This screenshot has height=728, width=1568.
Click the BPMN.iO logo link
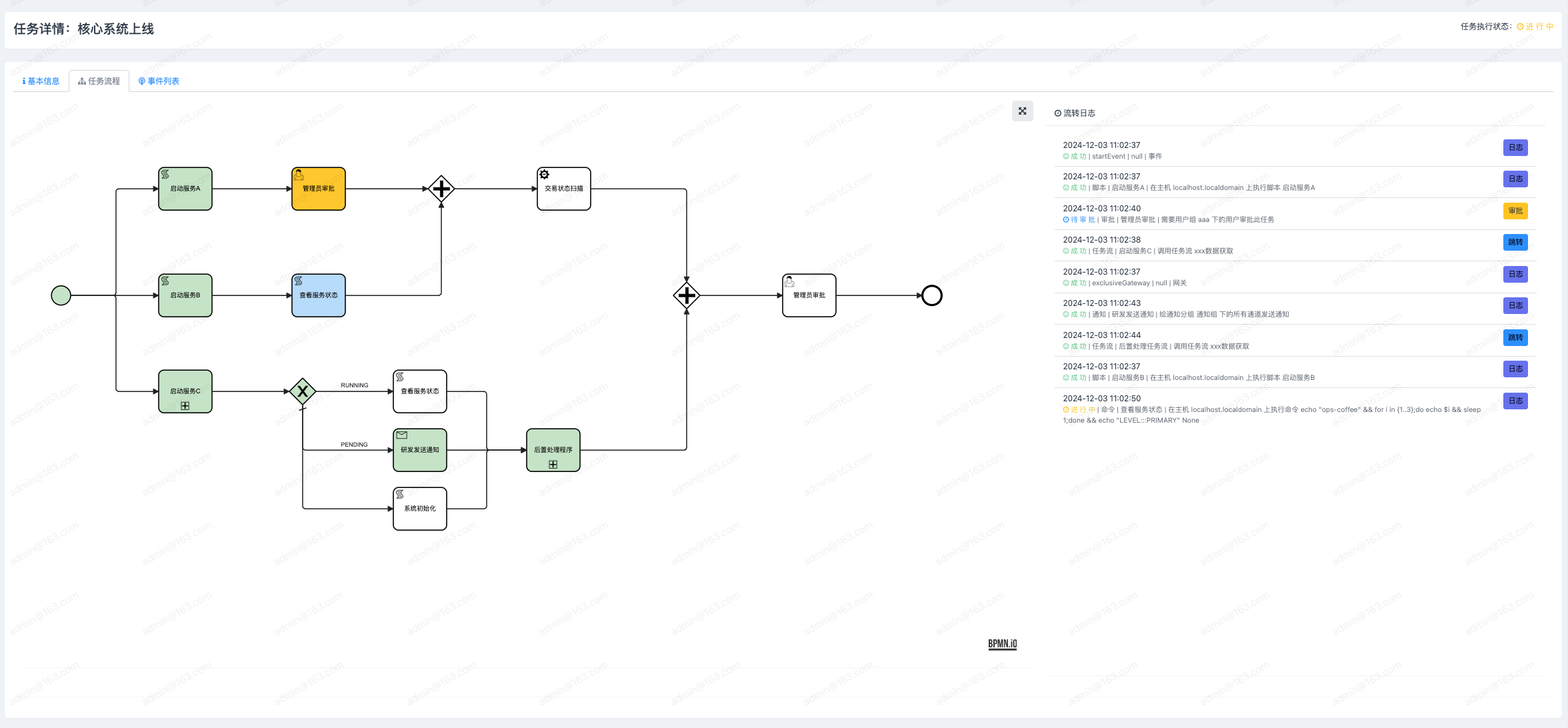[x=1002, y=643]
